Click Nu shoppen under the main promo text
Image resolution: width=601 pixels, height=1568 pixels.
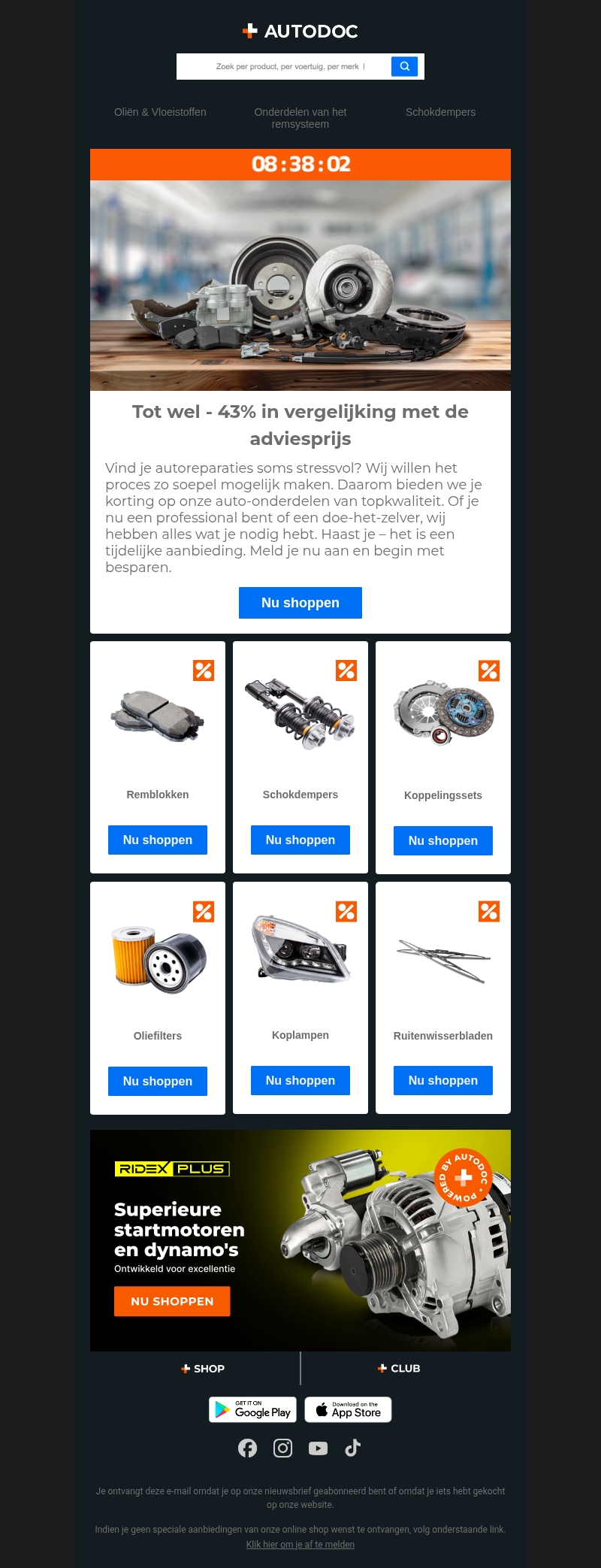point(300,603)
